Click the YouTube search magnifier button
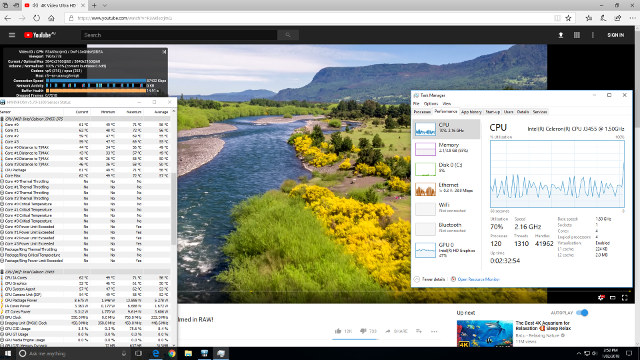This screenshot has height=360, width=640. click(288, 35)
